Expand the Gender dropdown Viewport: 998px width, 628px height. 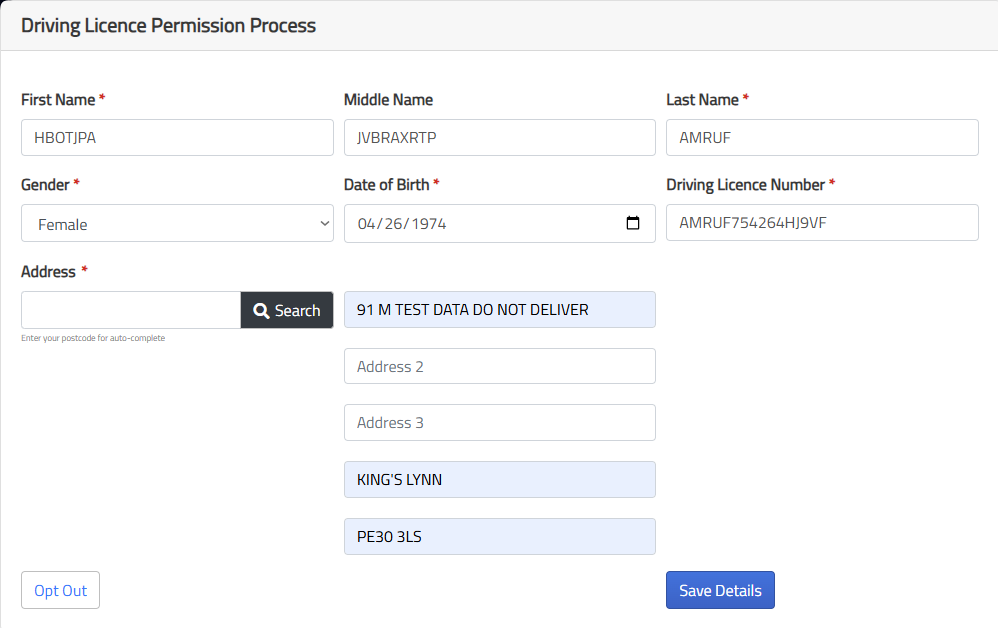tap(177, 224)
